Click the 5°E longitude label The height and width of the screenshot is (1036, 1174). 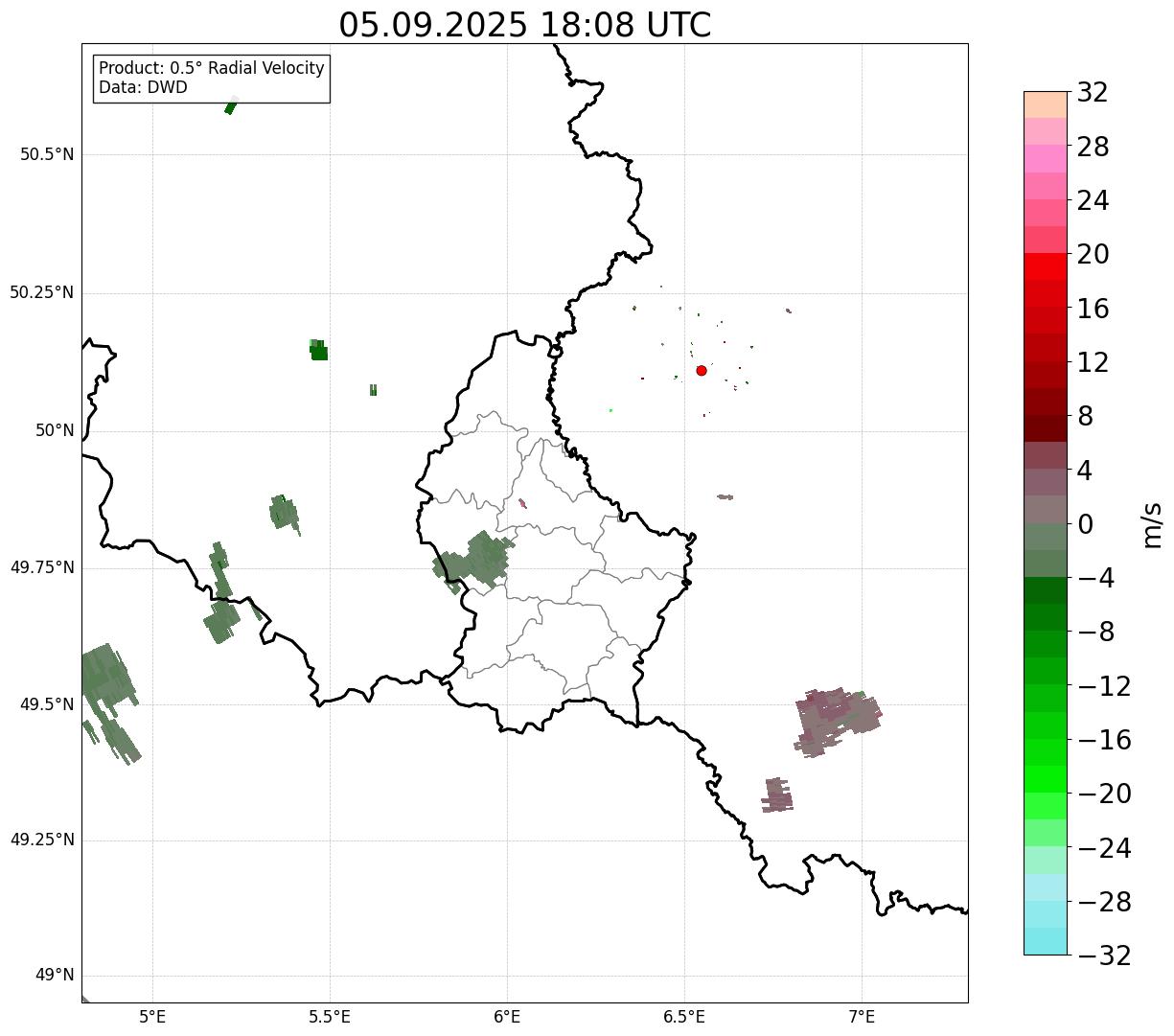point(152,1017)
